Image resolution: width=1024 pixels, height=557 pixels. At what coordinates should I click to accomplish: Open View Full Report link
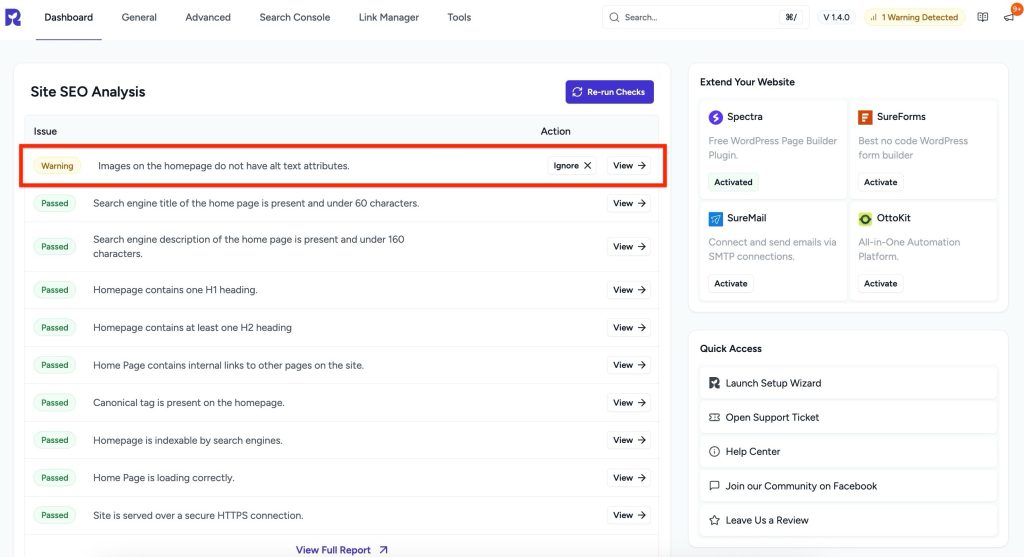pyautogui.click(x=341, y=550)
